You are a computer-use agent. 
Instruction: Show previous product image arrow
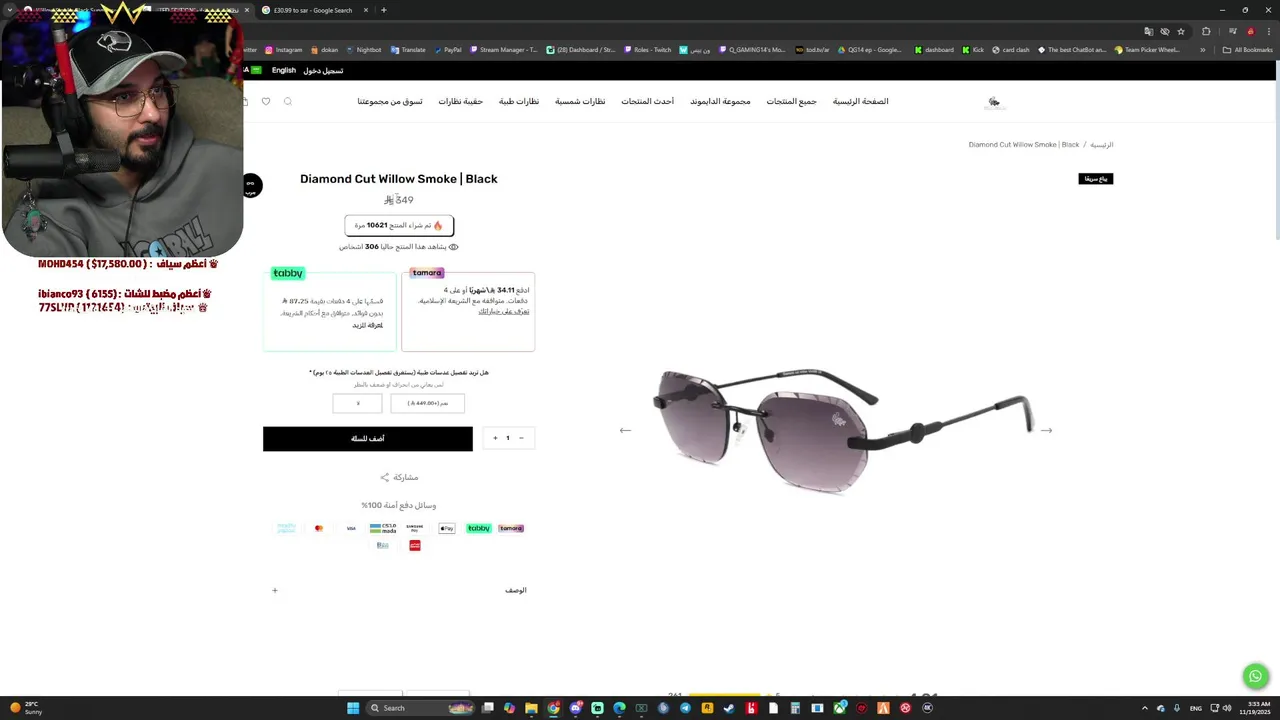[x=625, y=430]
